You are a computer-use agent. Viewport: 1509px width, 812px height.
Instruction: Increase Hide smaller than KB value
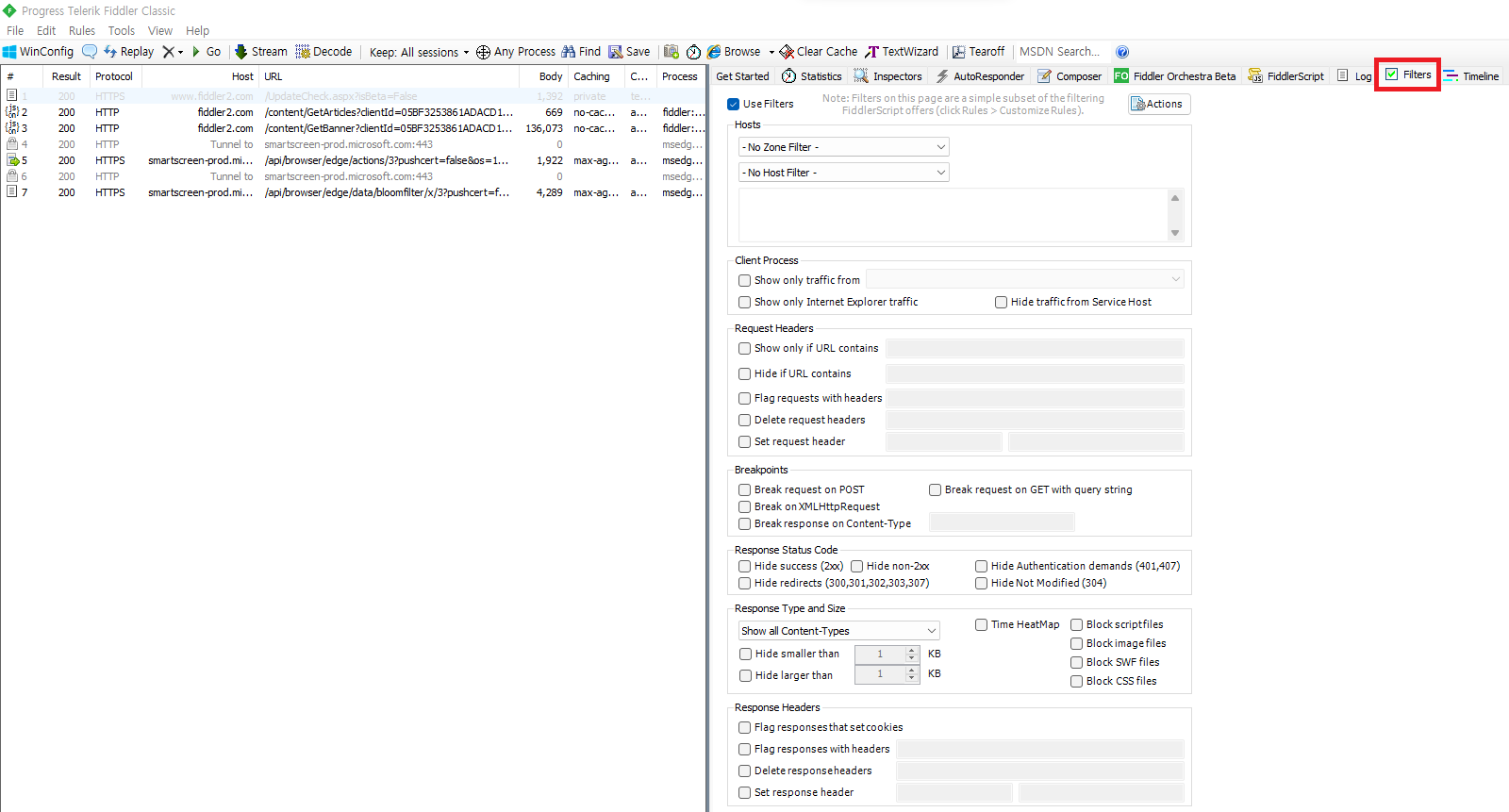(x=912, y=650)
